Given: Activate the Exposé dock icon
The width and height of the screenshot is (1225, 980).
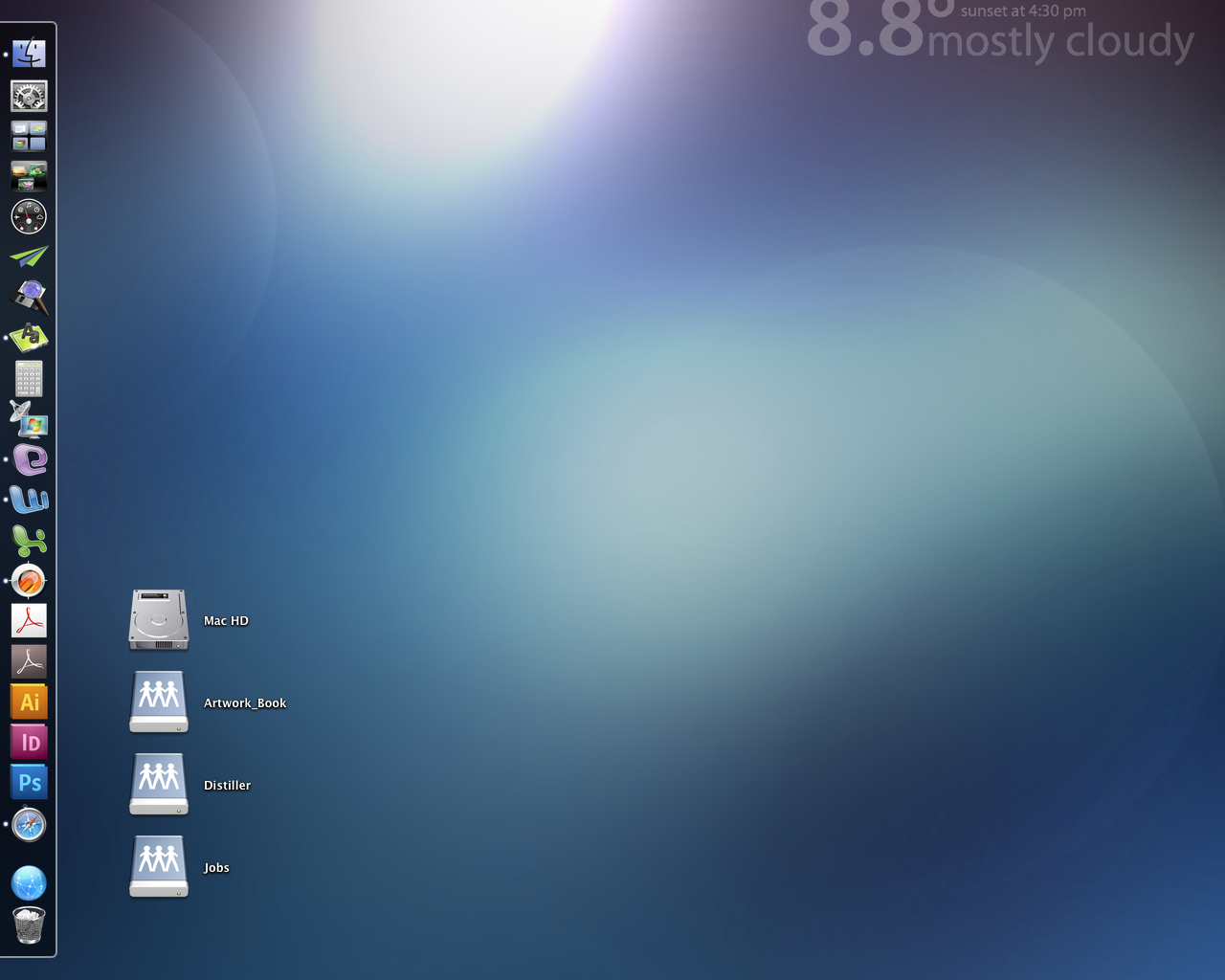Looking at the screenshot, I should [x=29, y=176].
